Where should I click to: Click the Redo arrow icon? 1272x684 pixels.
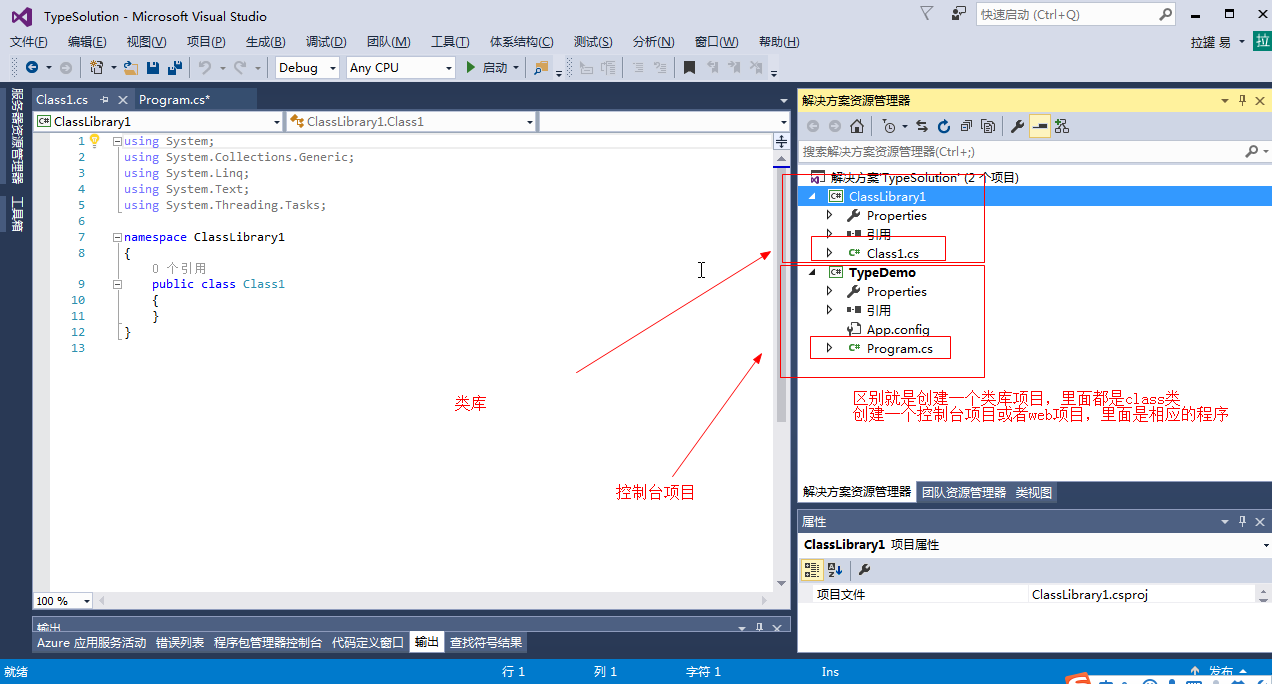pos(240,67)
